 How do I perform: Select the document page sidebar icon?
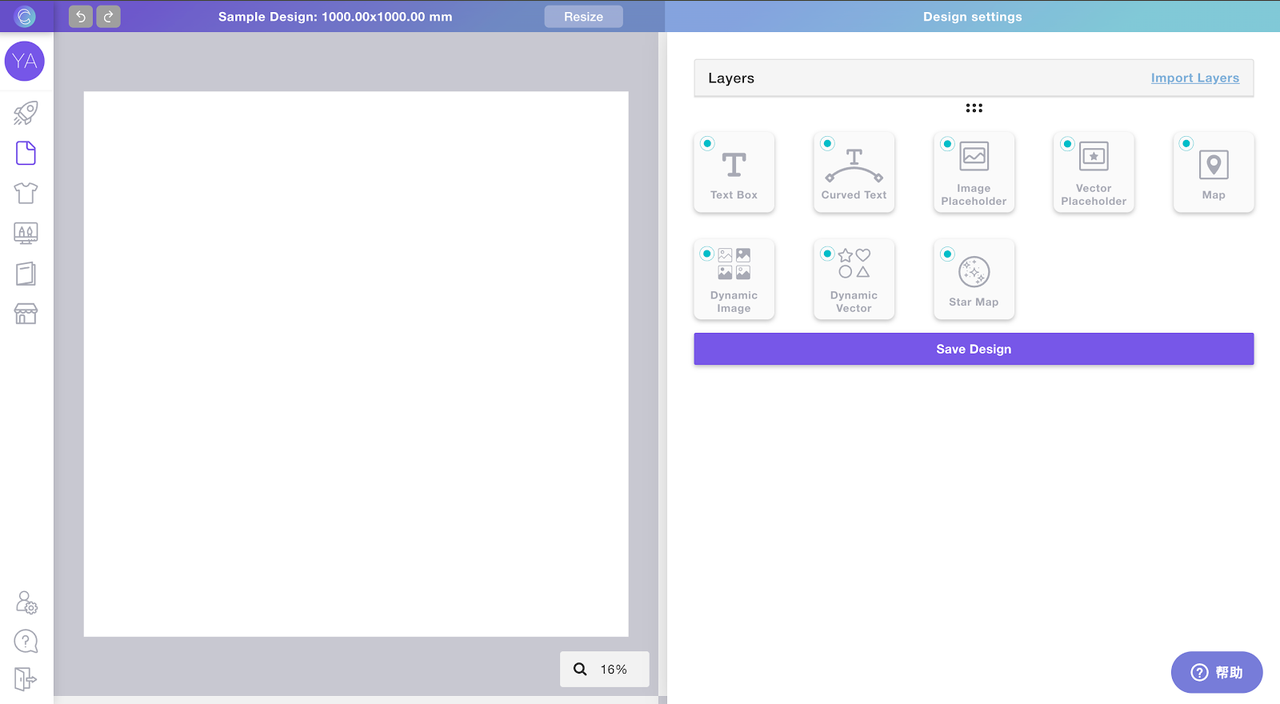coord(25,153)
